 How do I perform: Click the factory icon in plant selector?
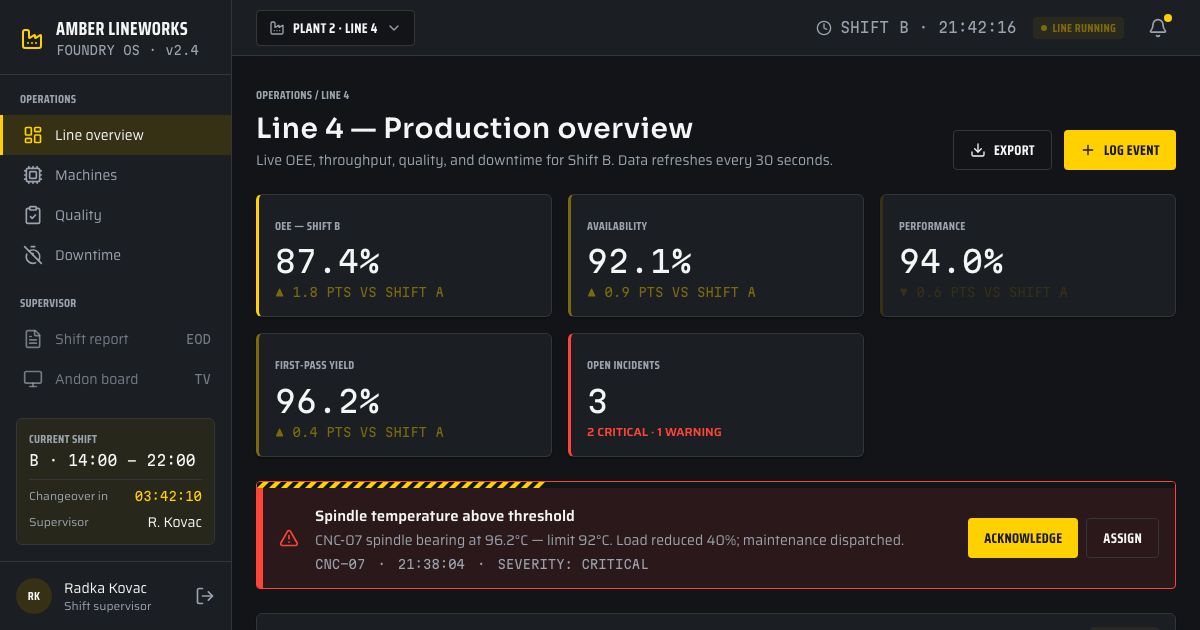277,28
